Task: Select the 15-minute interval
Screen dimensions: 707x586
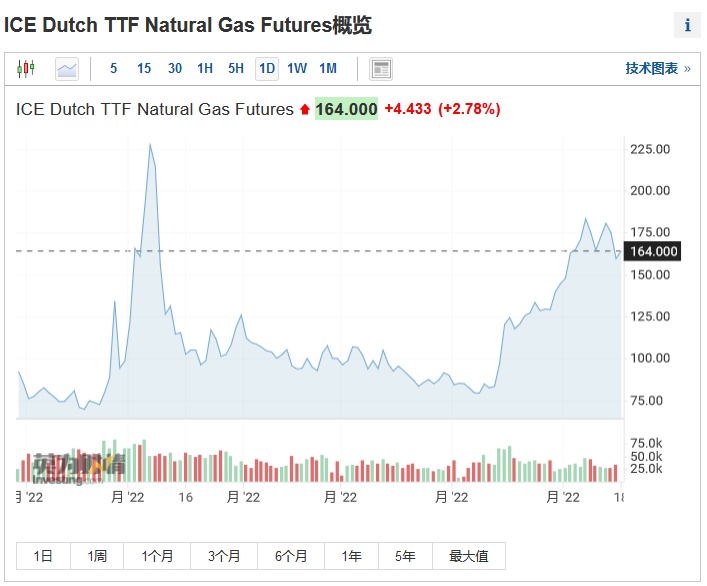Action: coord(144,69)
